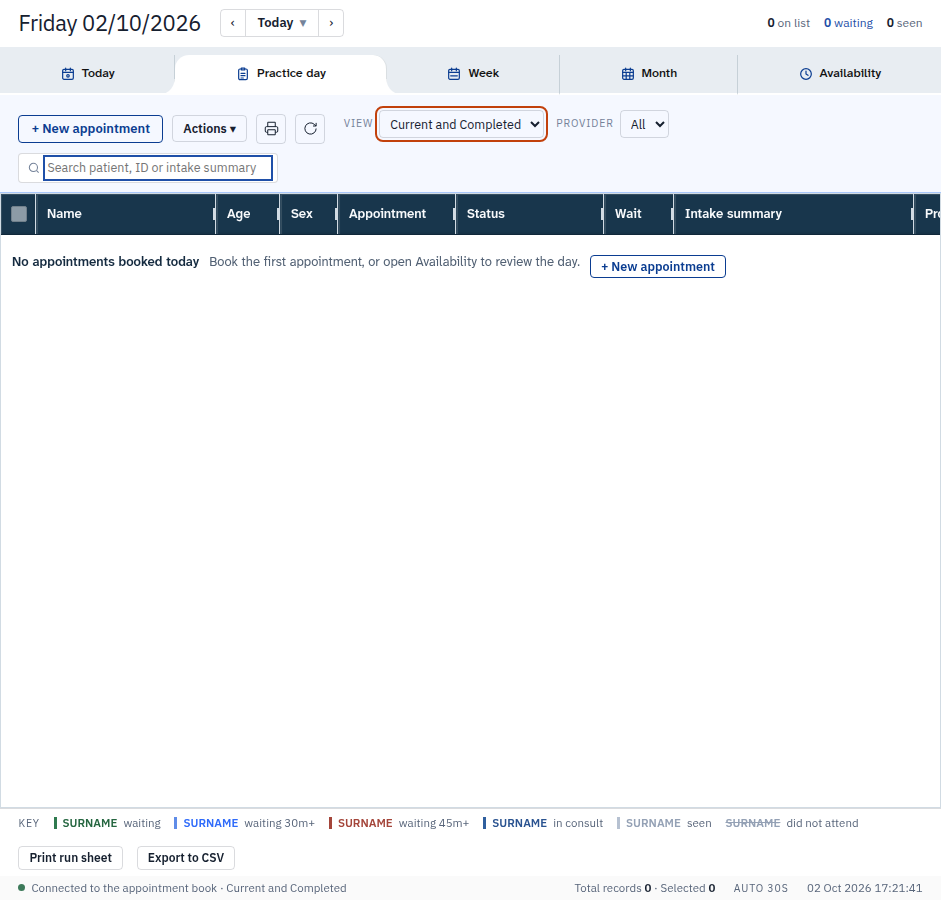The width and height of the screenshot is (941, 900).
Task: Click the print icon button
Action: [271, 128]
